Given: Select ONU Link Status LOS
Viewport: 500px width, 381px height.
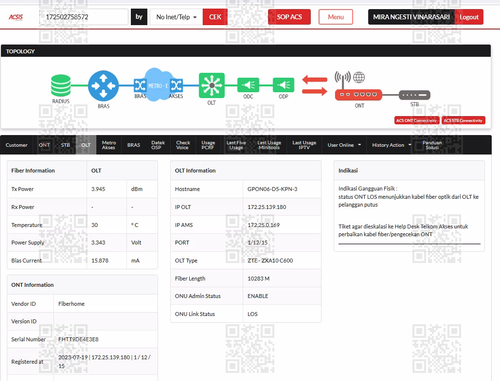Looking at the screenshot, I should [252, 314].
